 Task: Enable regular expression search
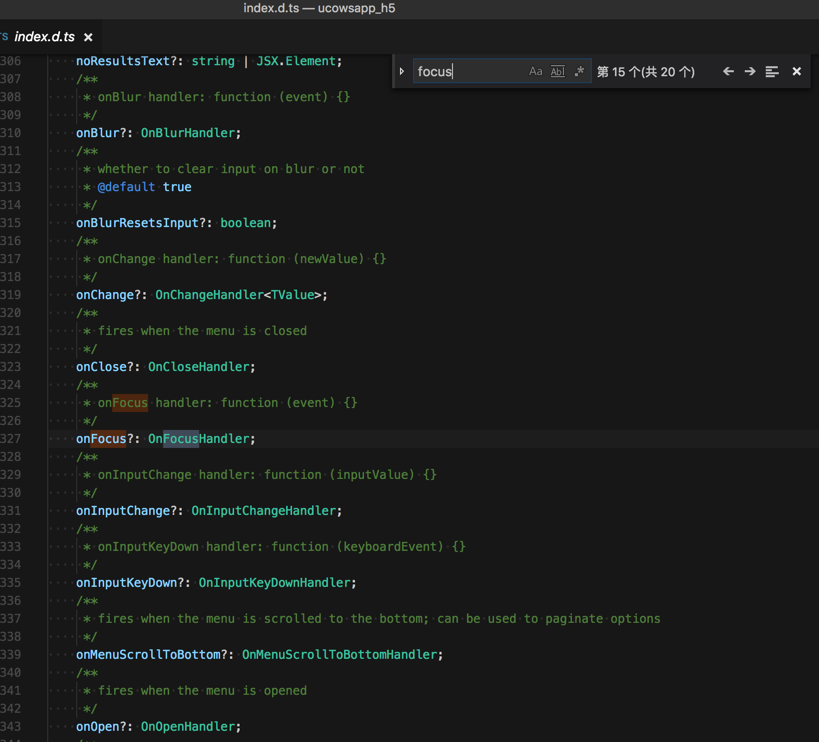click(x=579, y=72)
